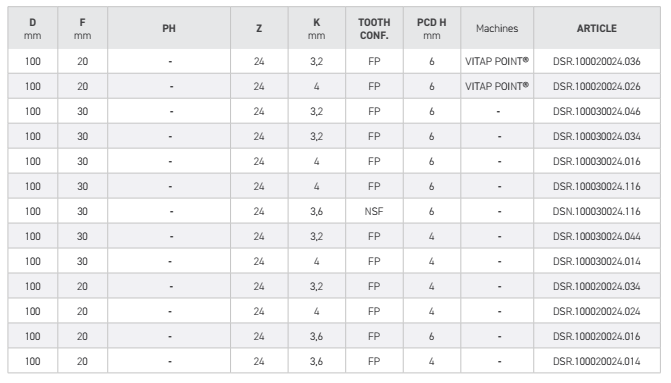Open article DSR.100030024.014
The image size is (671, 383).
click(597, 261)
